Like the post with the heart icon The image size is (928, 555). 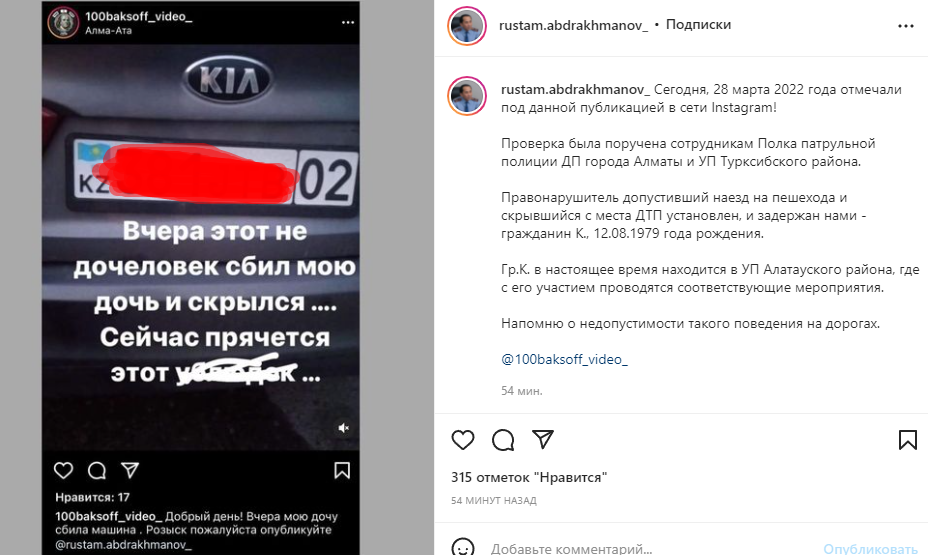coord(463,440)
